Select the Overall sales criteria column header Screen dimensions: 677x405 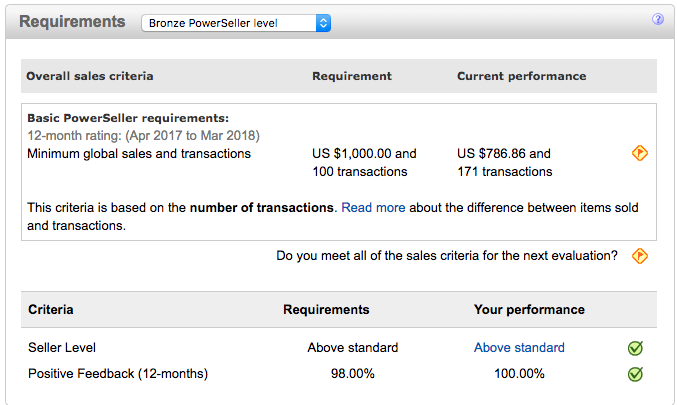pyautogui.click(x=90, y=76)
